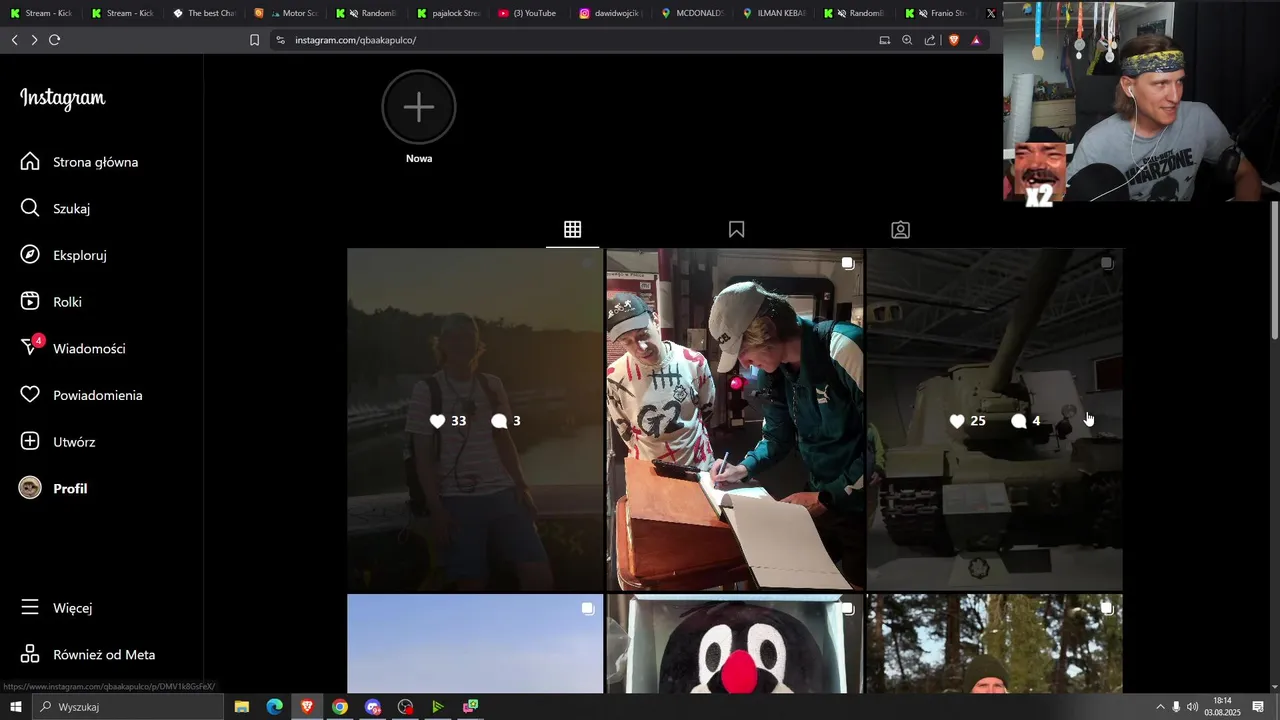Click the page vertical scrollbar
The height and width of the screenshot is (720, 1280).
[x=1274, y=270]
